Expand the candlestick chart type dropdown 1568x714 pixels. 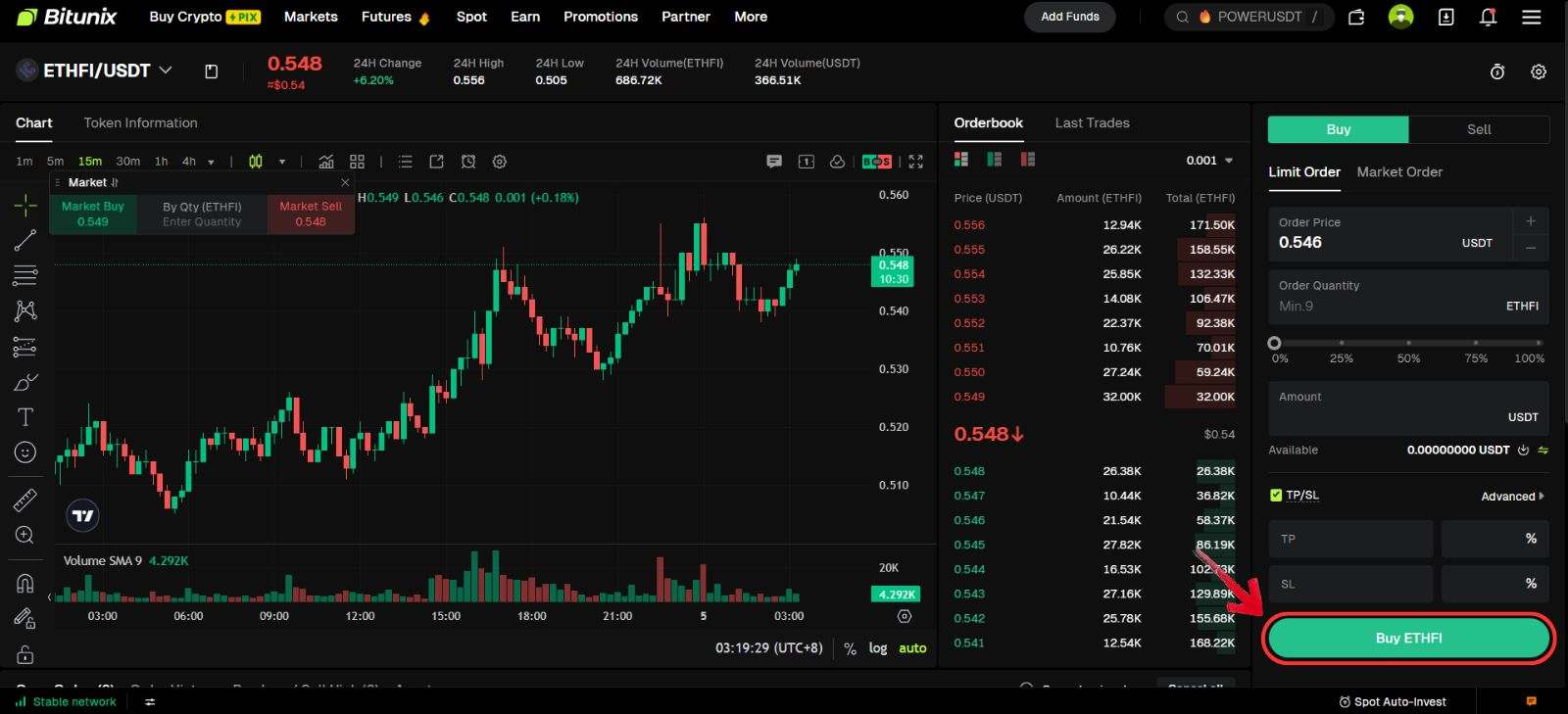282,162
